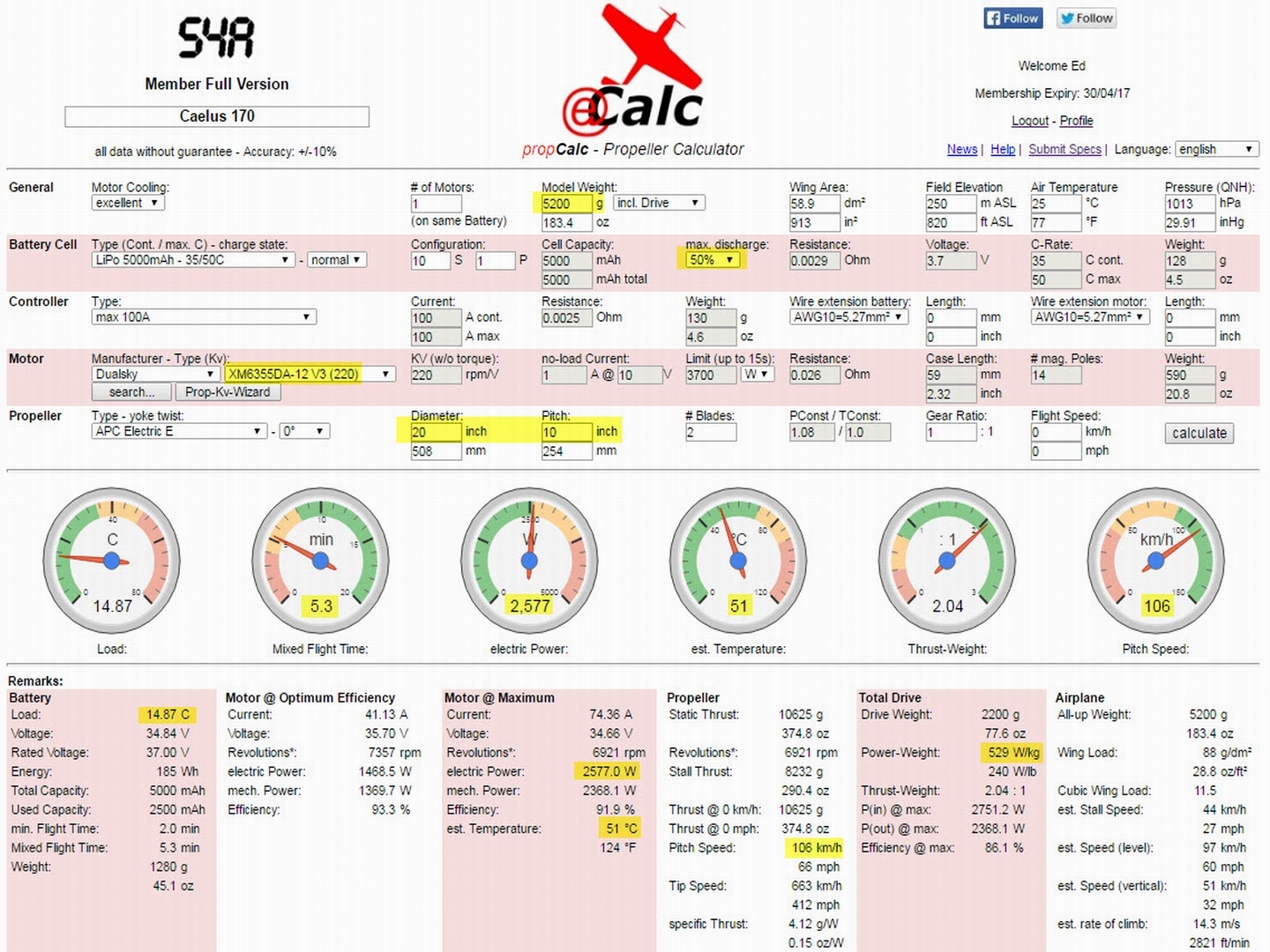Open the Help link
Screen dimensions: 1270x952
coord(1003,150)
